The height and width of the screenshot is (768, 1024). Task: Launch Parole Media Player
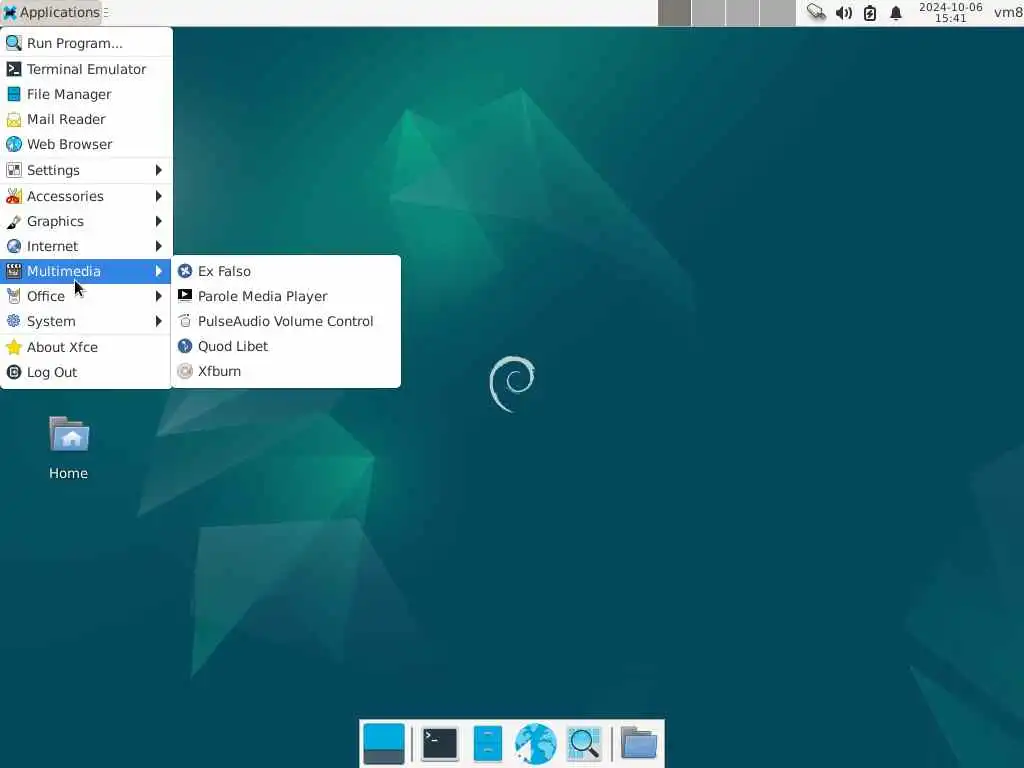(x=286, y=296)
